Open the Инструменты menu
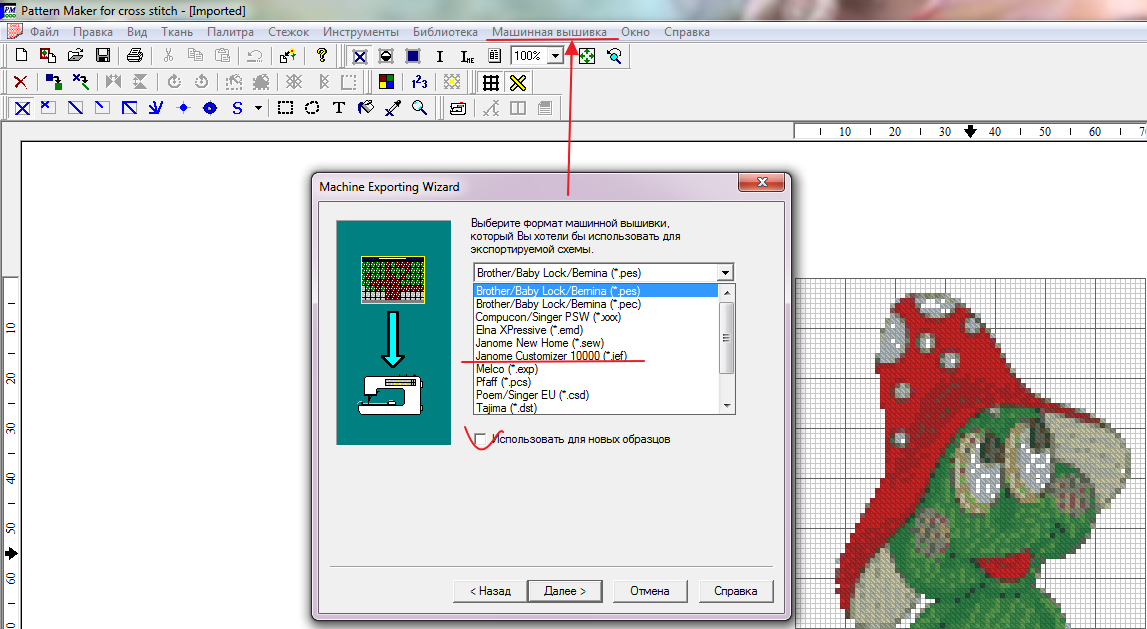Image resolution: width=1147 pixels, height=629 pixels. [361, 31]
